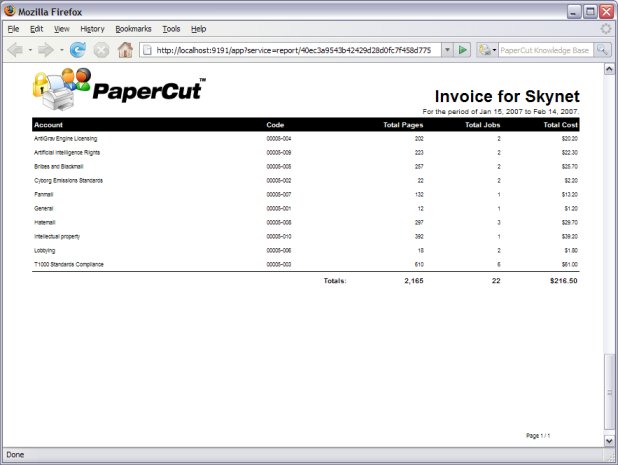Click the invoice period date text
Image resolution: width=618 pixels, height=465 pixels.
tap(501, 112)
